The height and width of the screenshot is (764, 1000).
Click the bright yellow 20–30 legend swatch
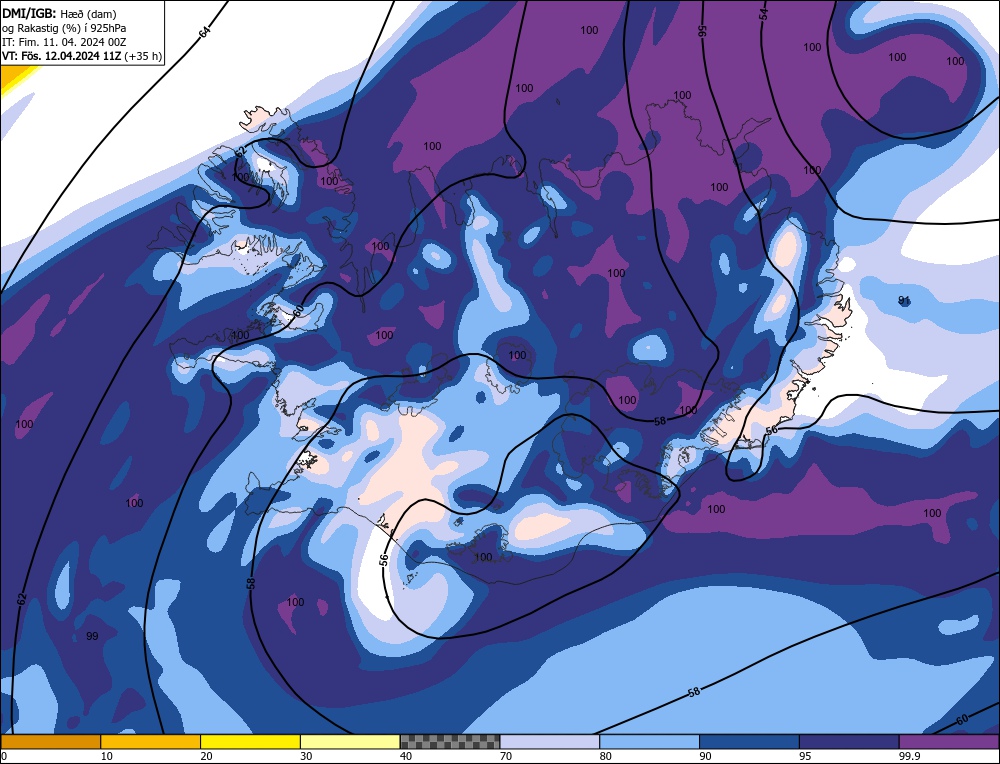tap(250, 742)
